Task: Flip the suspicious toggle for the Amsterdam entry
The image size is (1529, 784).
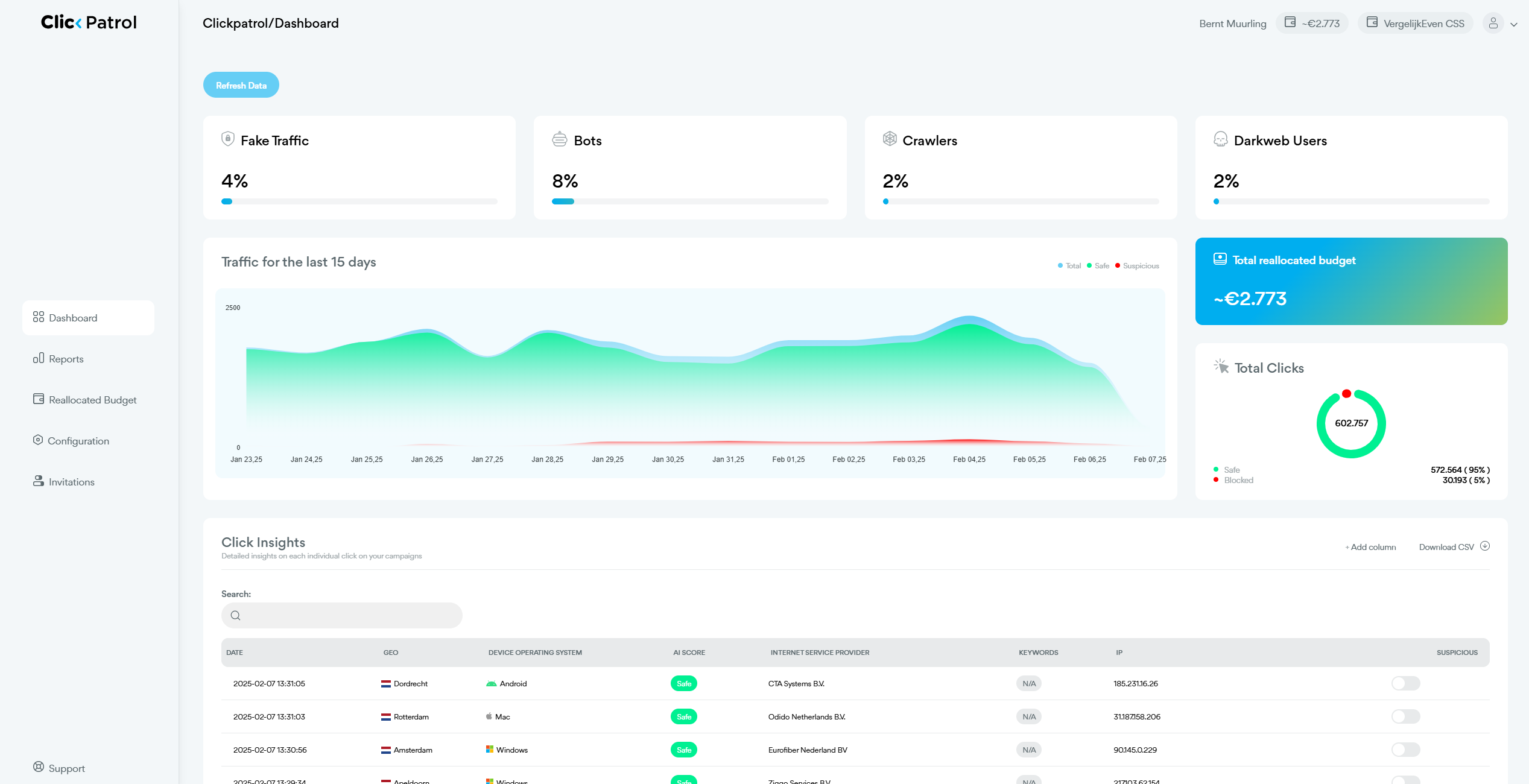Action: (1405, 750)
